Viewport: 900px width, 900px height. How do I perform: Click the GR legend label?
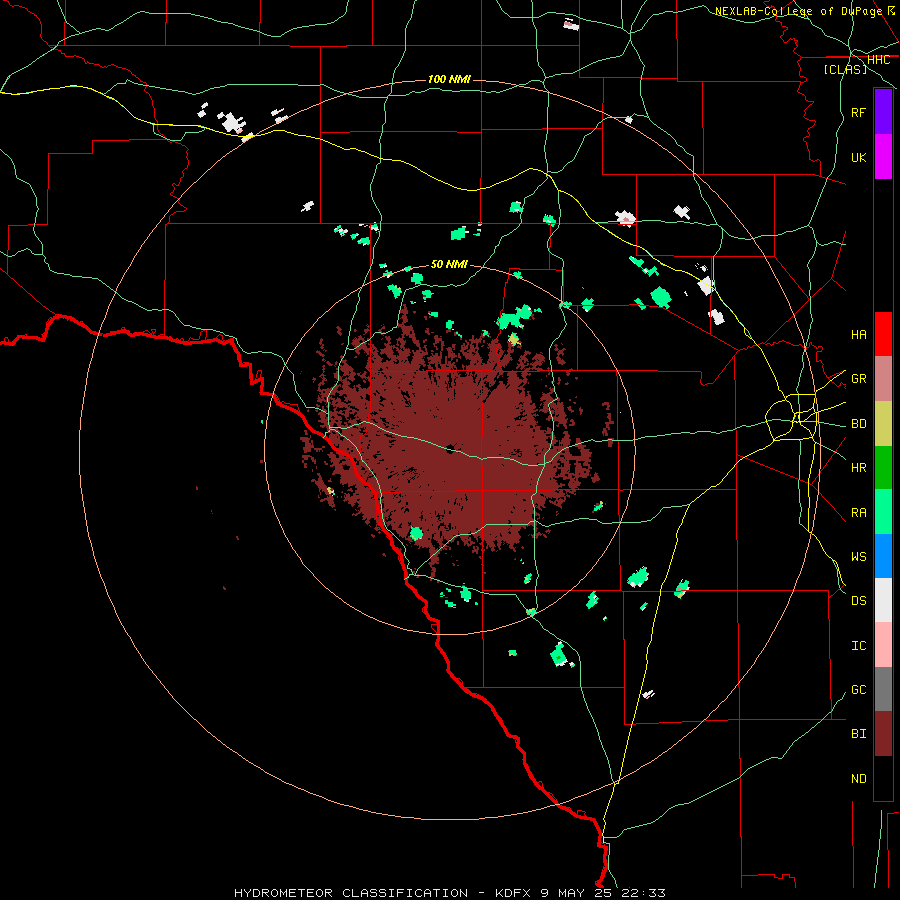pos(858,379)
